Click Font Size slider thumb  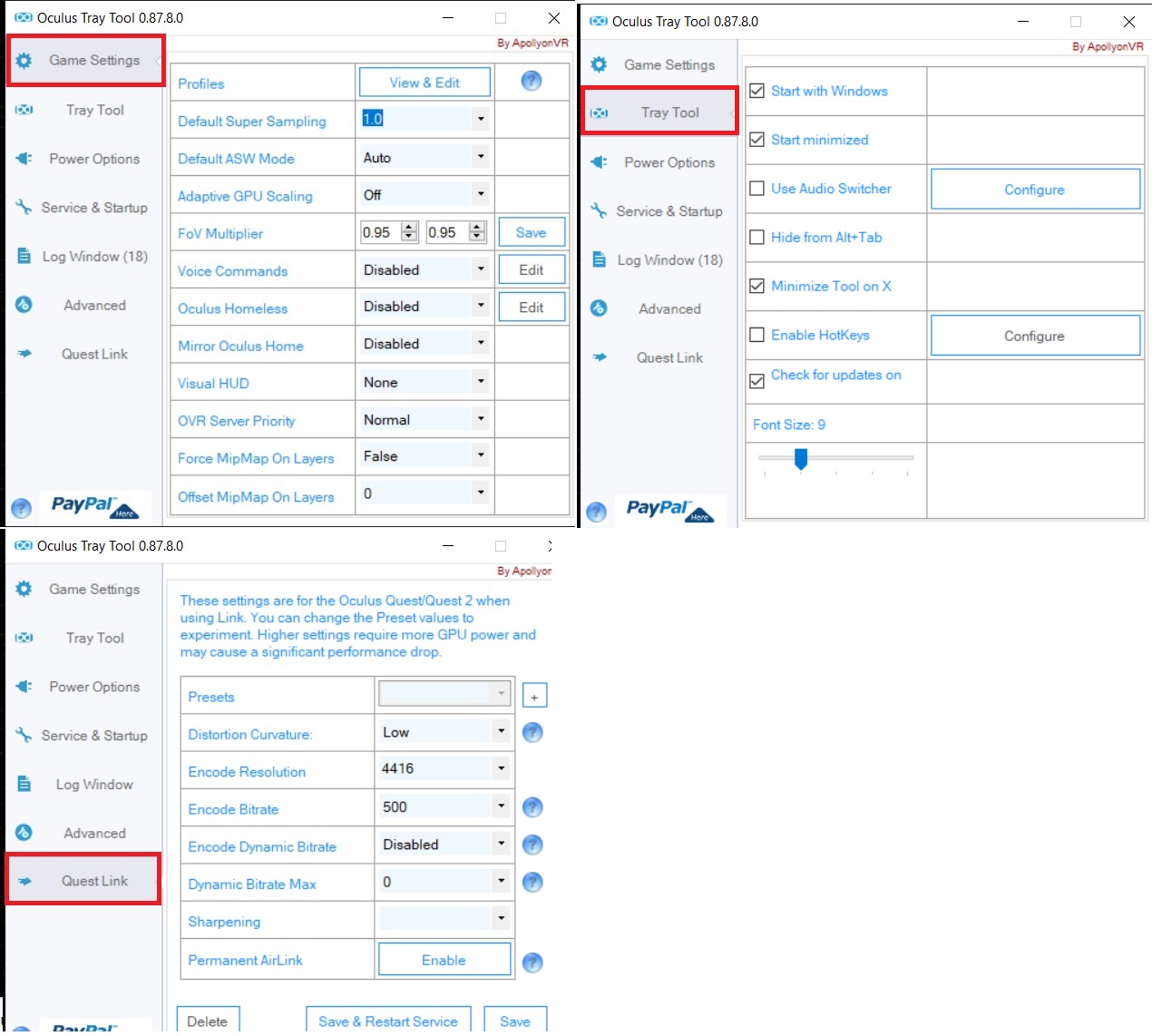tap(801, 460)
